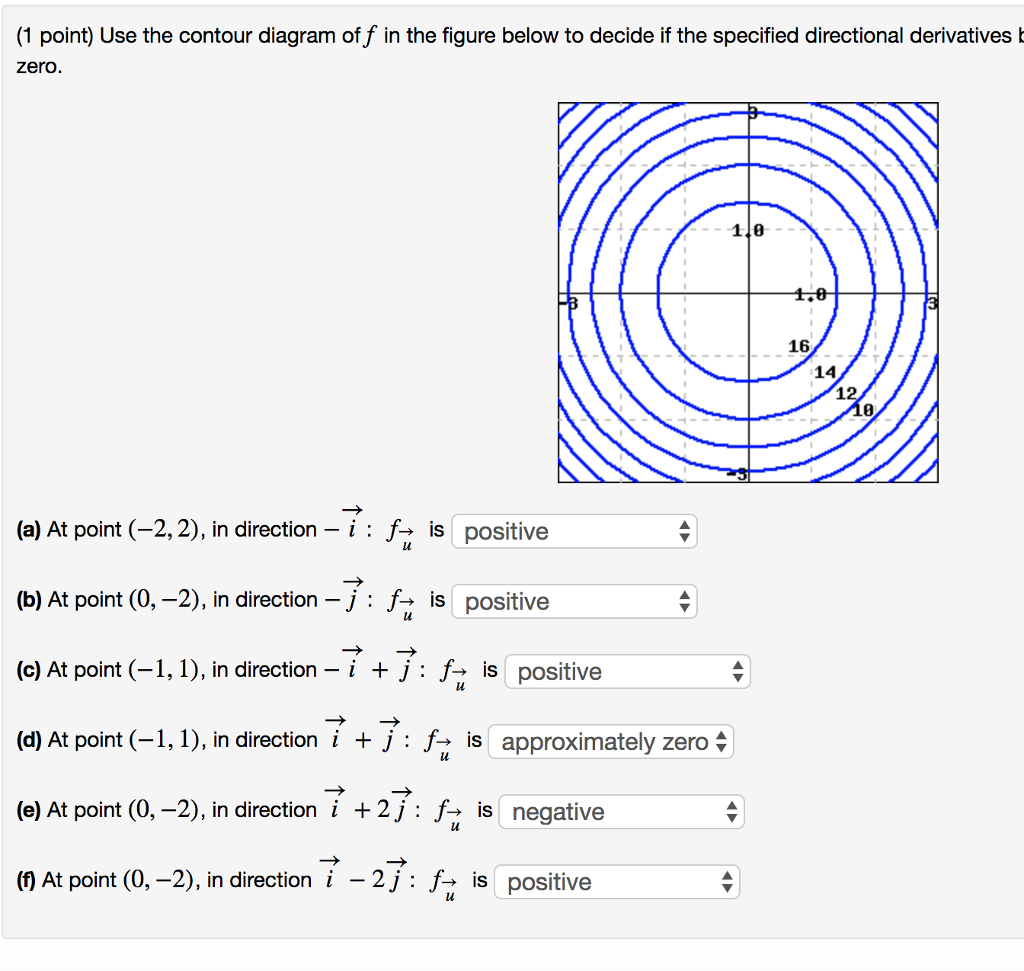This screenshot has width=1024, height=971.
Task: Select the 'positive' value shown in part (f)
Action: [550, 881]
